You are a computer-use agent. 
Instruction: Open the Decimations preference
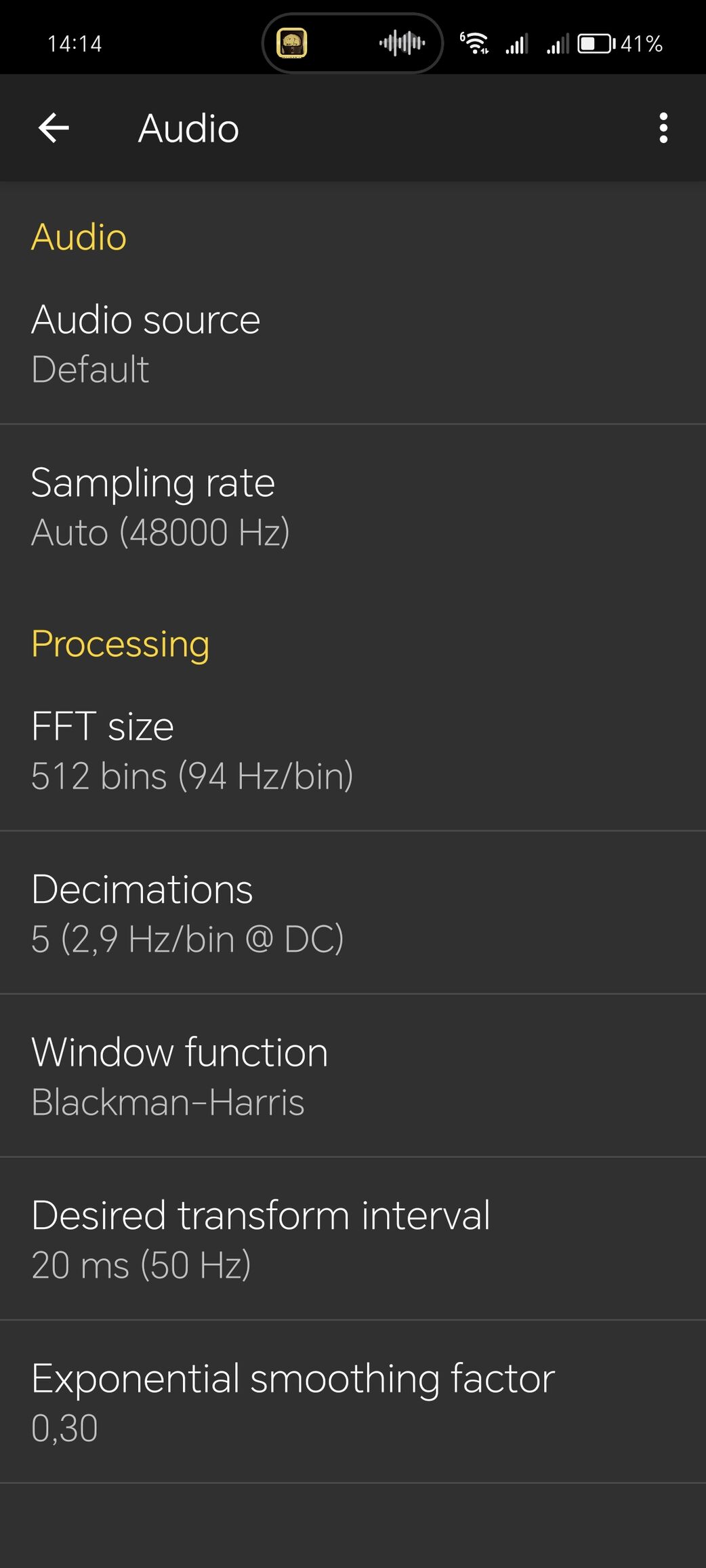[x=353, y=913]
